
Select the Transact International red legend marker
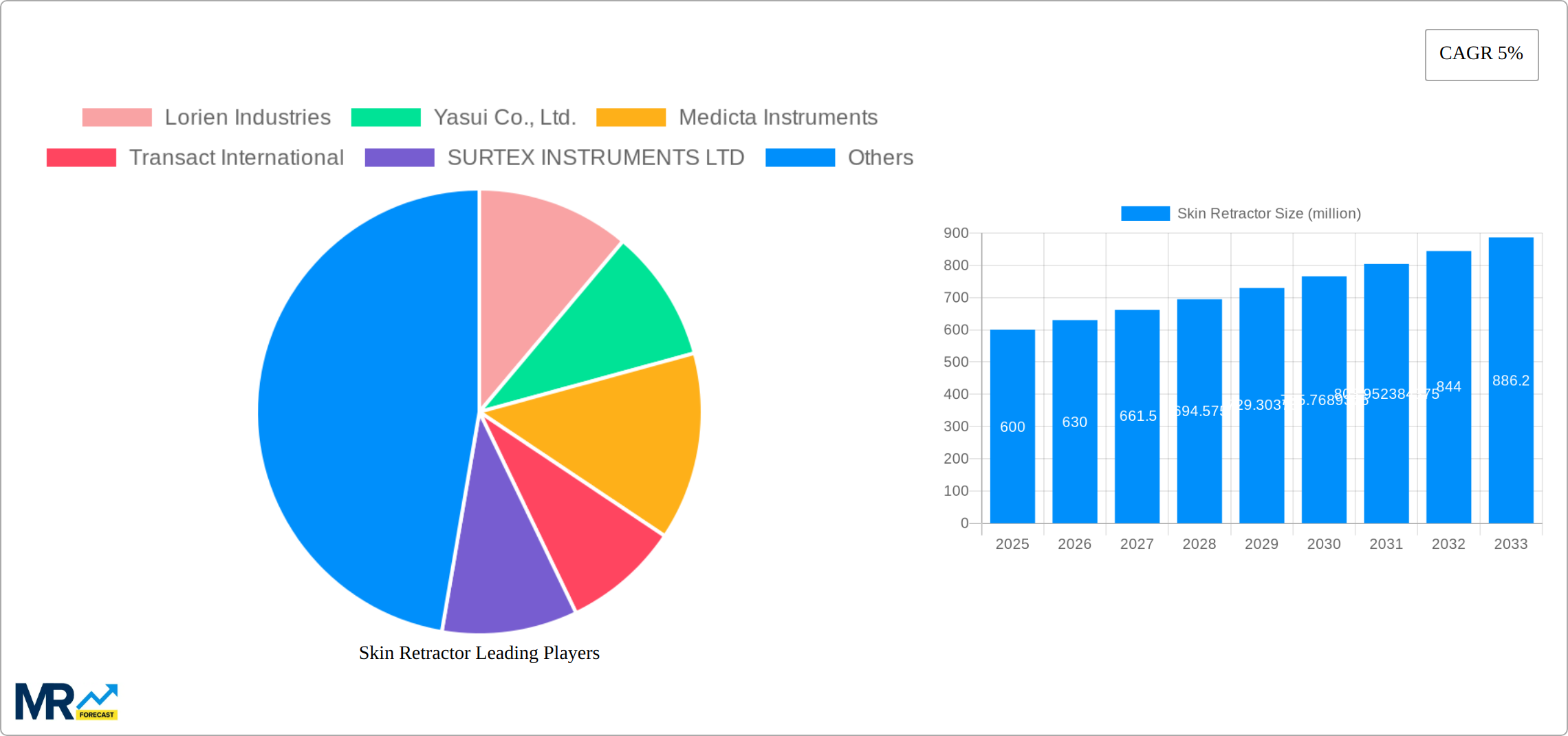tap(81, 157)
